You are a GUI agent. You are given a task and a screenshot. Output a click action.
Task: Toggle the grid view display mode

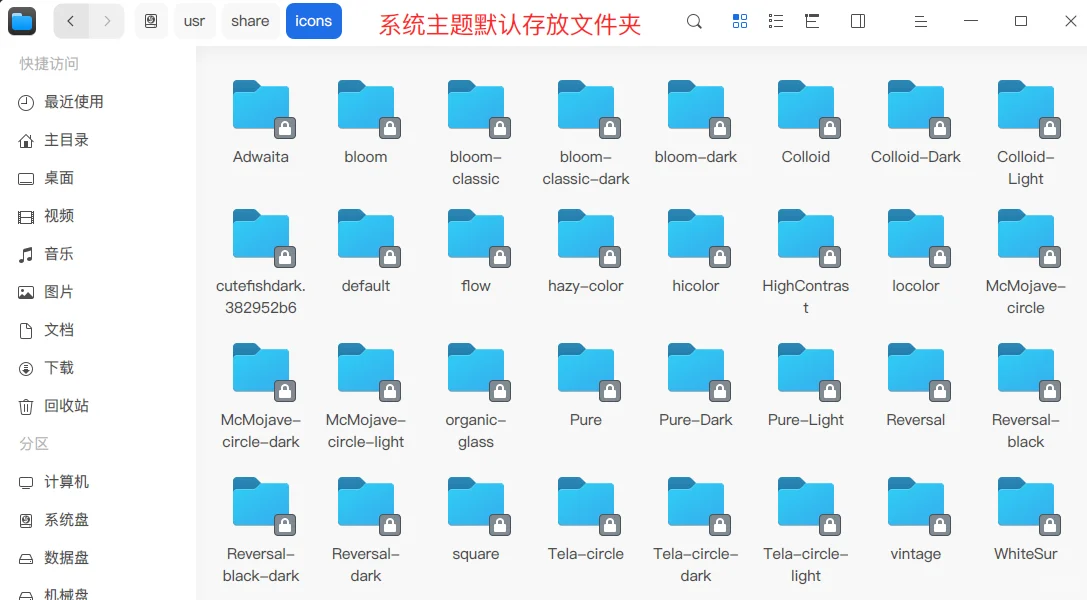(740, 20)
